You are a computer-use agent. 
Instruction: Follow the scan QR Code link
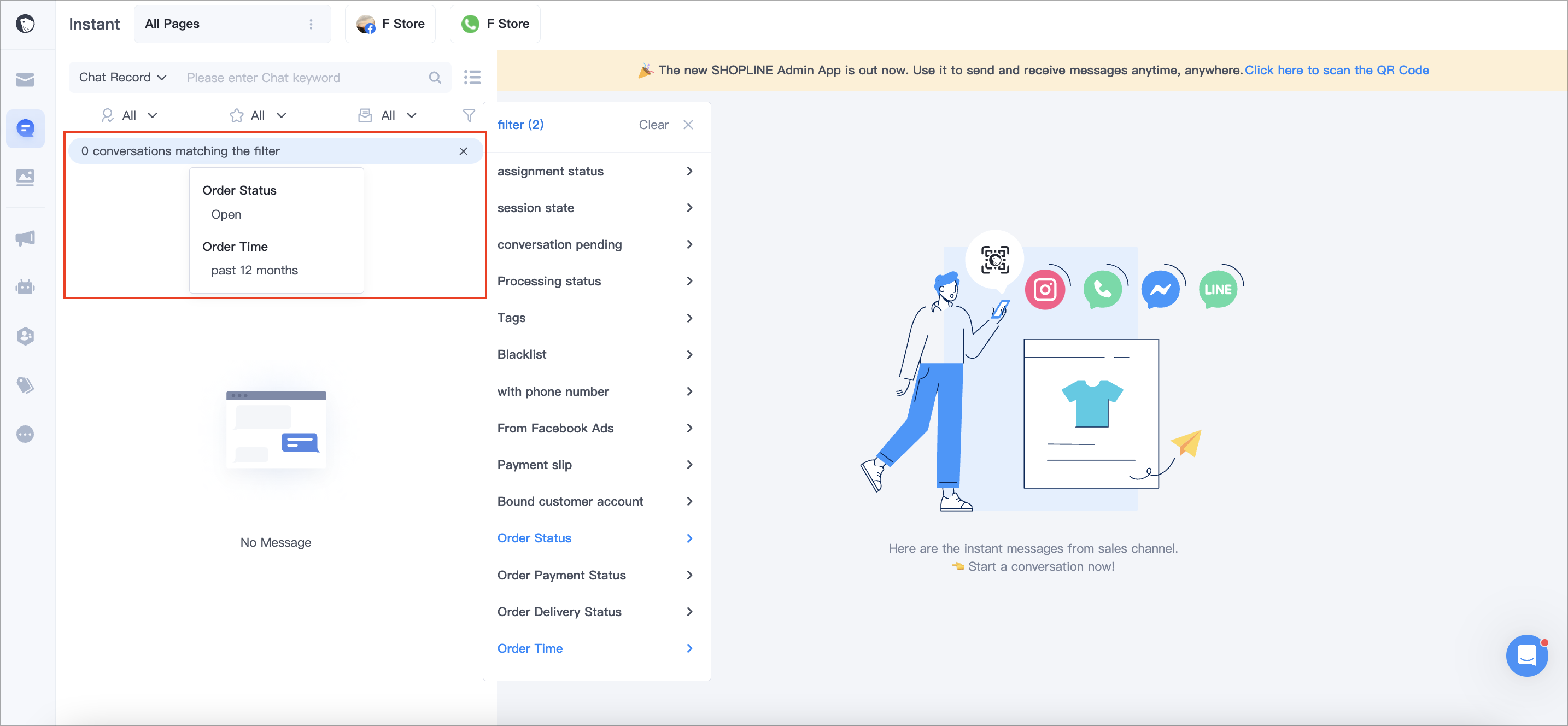[1336, 70]
